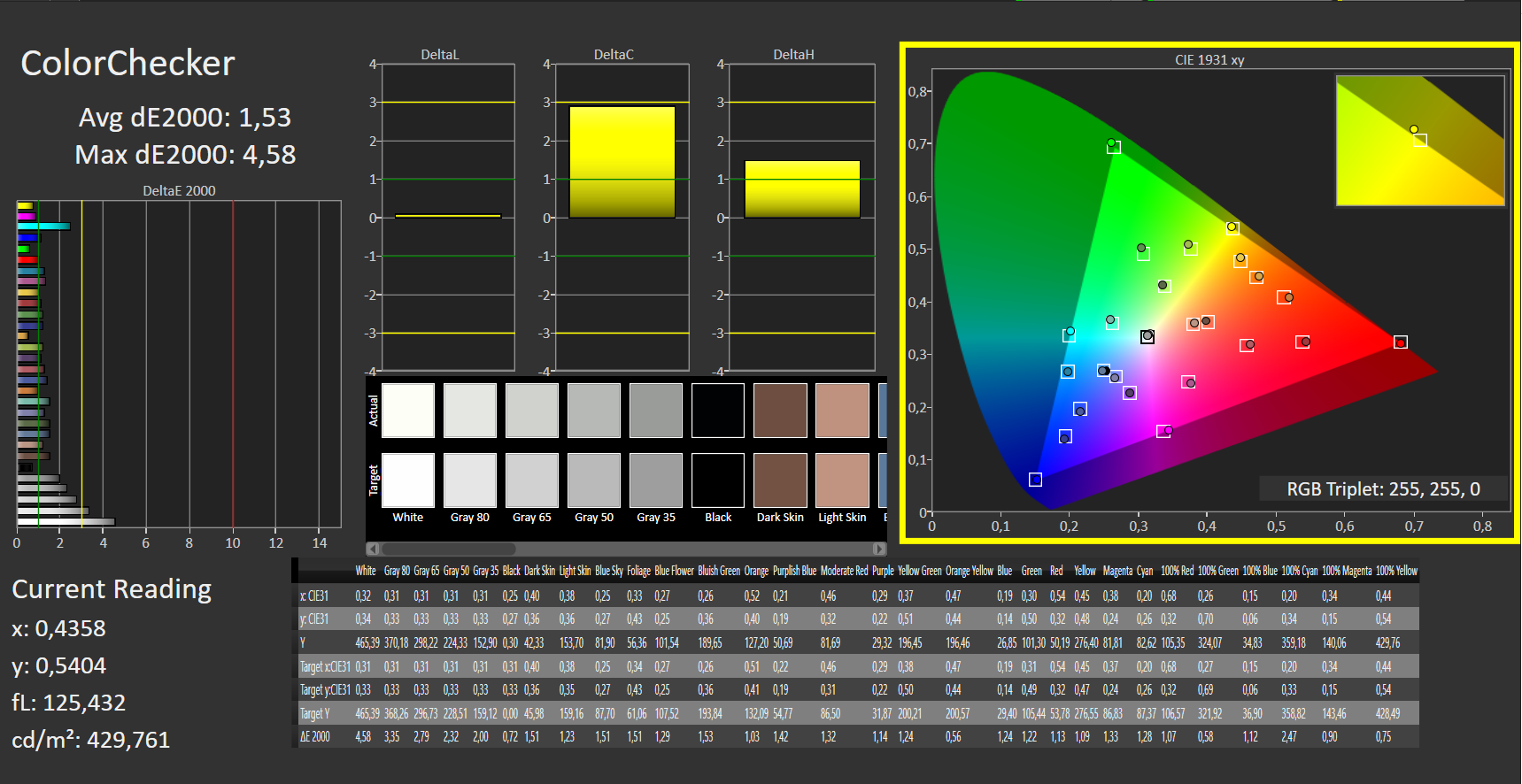
Task: Click the 'Target Y' row label in table
Action: tap(315, 713)
